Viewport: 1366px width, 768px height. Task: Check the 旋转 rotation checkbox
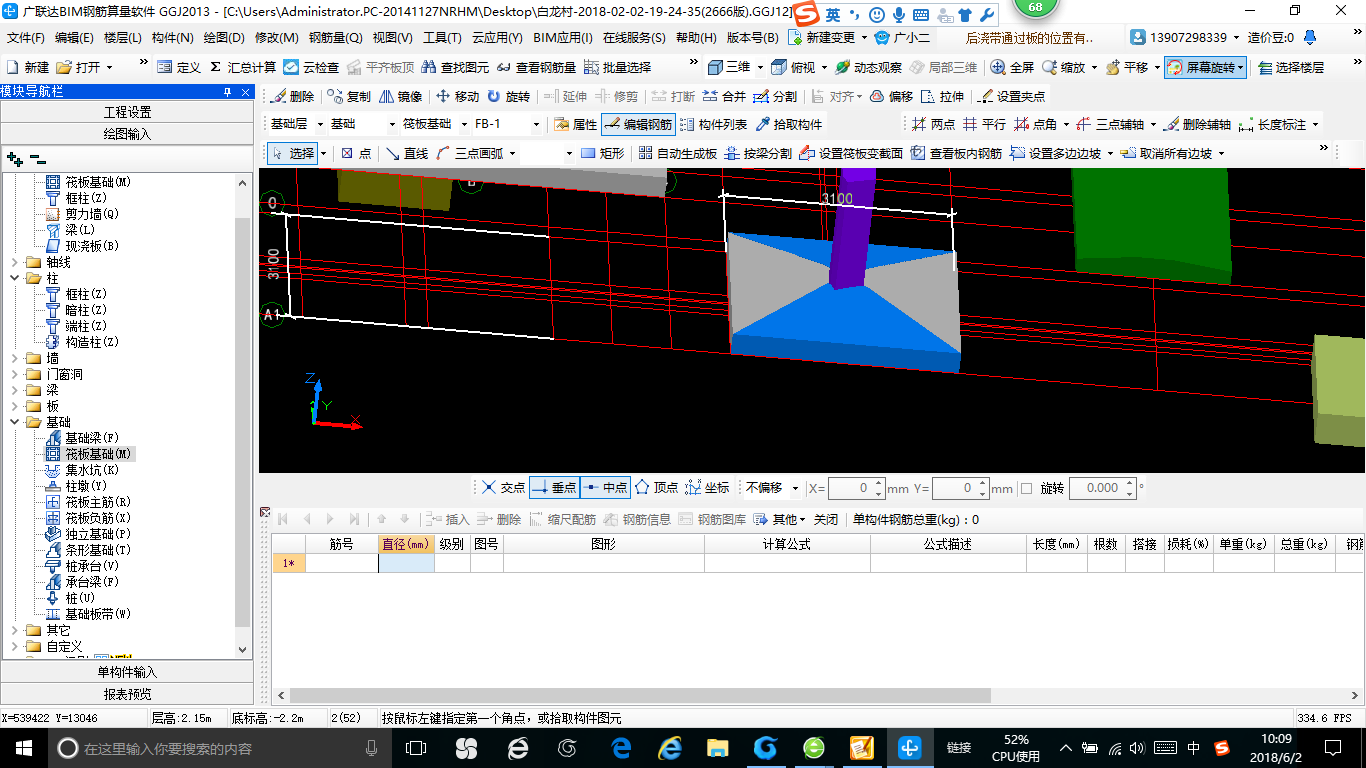point(1026,488)
